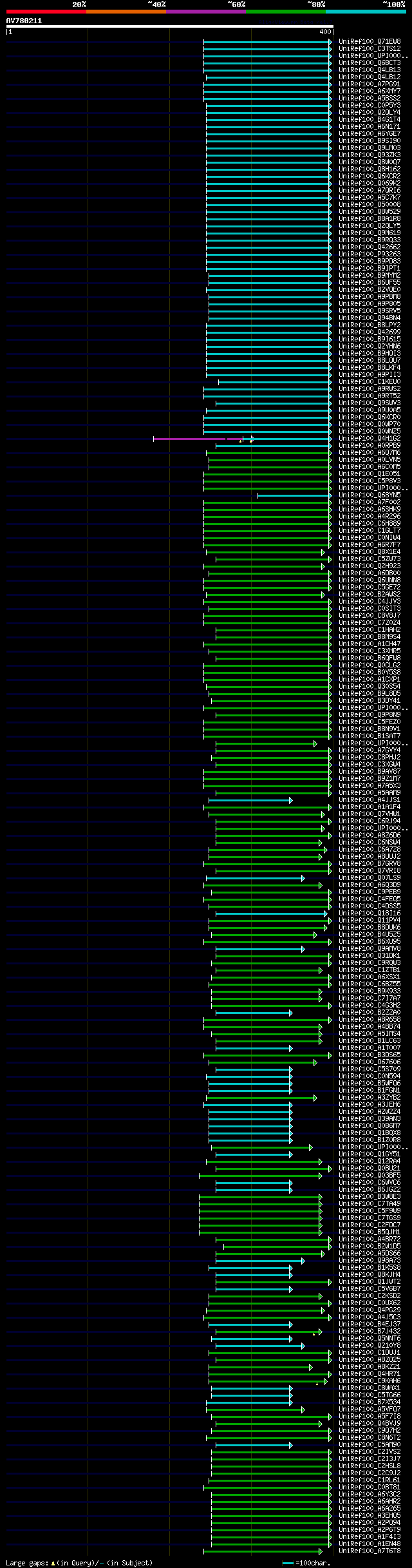Select hit label UniRef100_A5VFQ7
Image resolution: width=412 pixels, height=1568 pixels.
pyautogui.click(x=370, y=1410)
